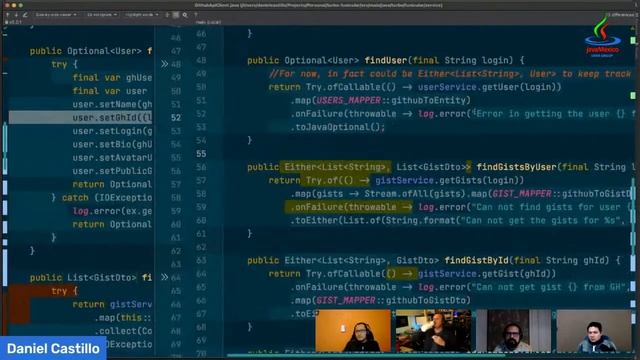The width and height of the screenshot is (640, 360).
Task: Select webcam tile of bearded man
Action: pyautogui.click(x=513, y=331)
